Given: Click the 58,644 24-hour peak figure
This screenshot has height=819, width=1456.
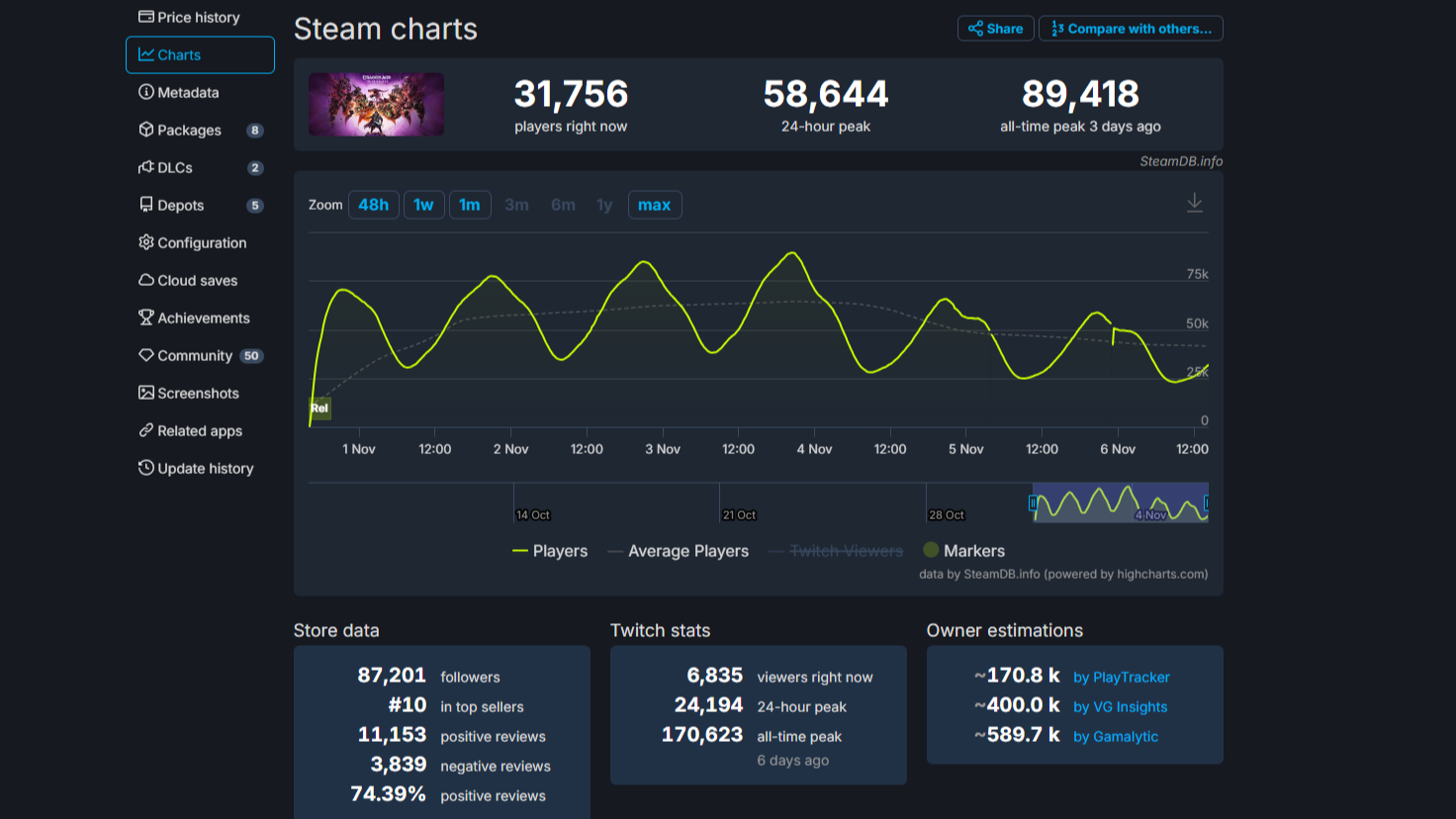Looking at the screenshot, I should [826, 94].
